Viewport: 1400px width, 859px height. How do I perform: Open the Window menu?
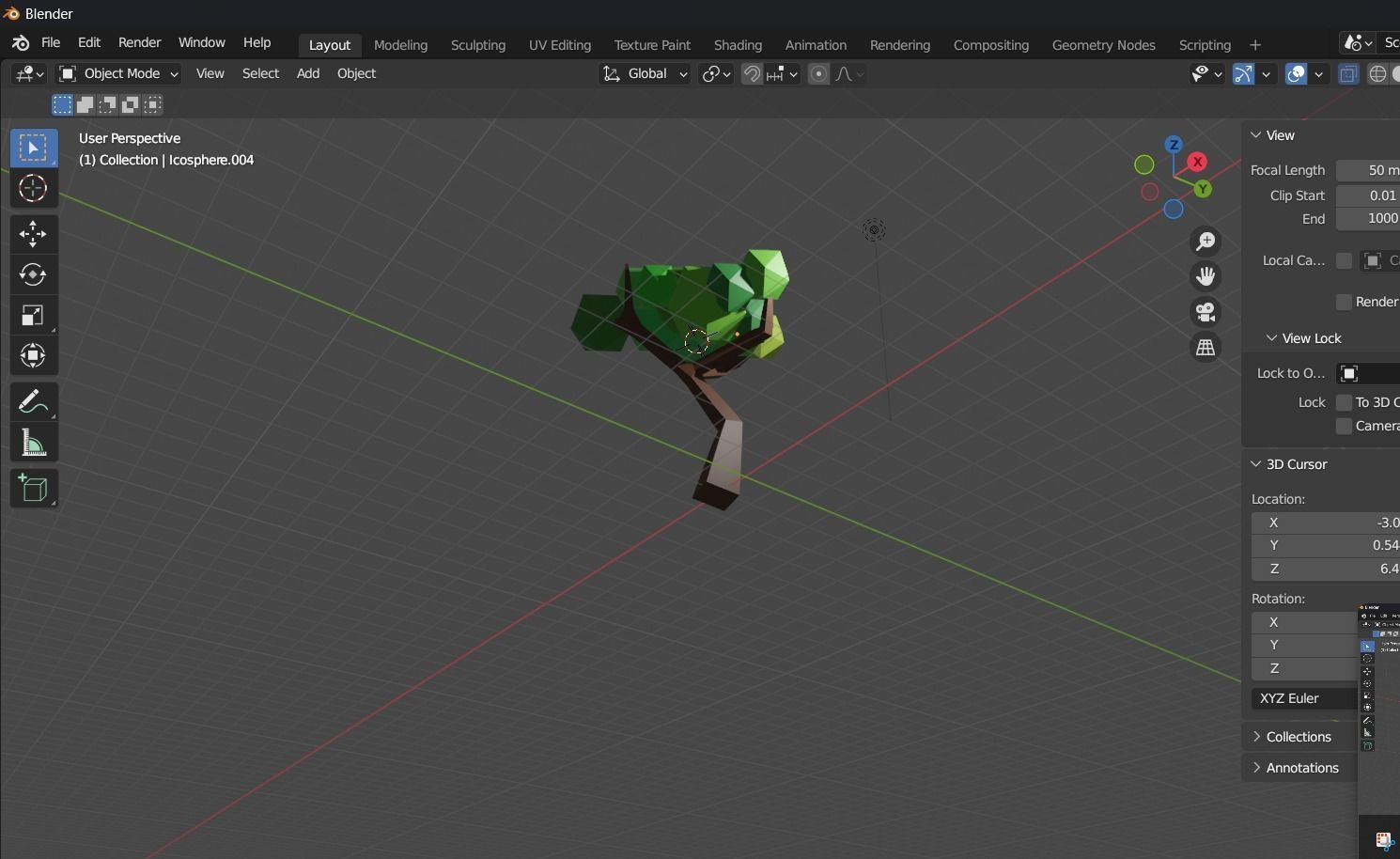point(202,43)
